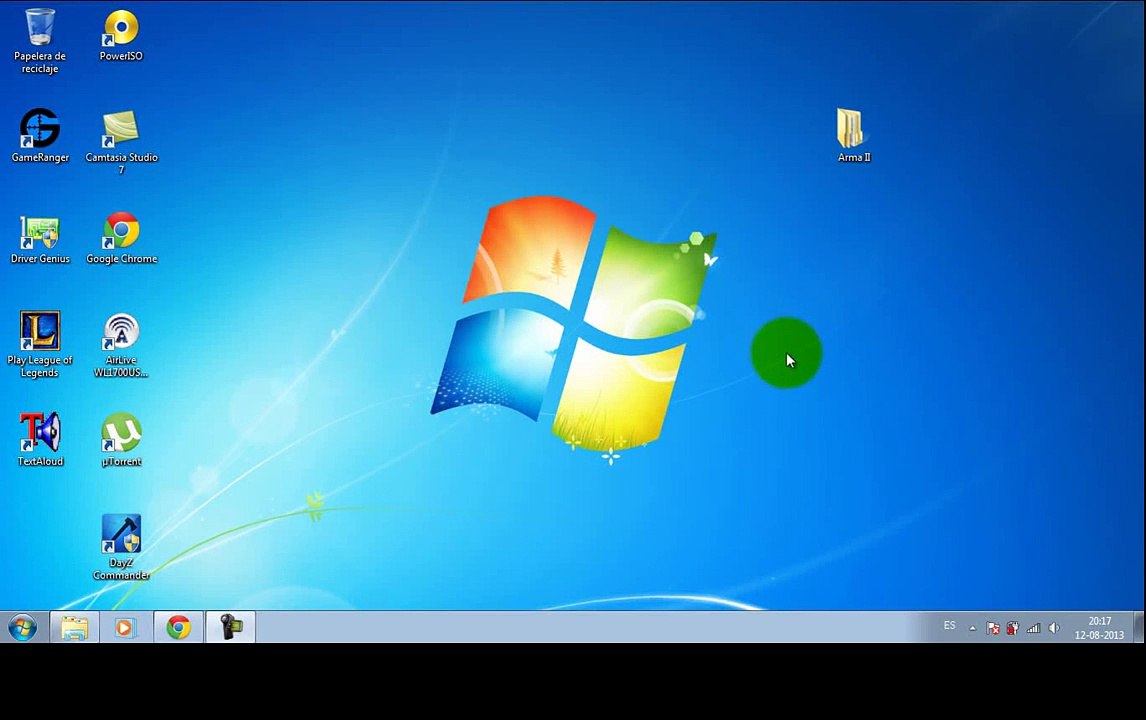Screen dimensions: 1146x720
Task: Select the Camtasia Studio 7 shortcut
Action: pos(121,143)
